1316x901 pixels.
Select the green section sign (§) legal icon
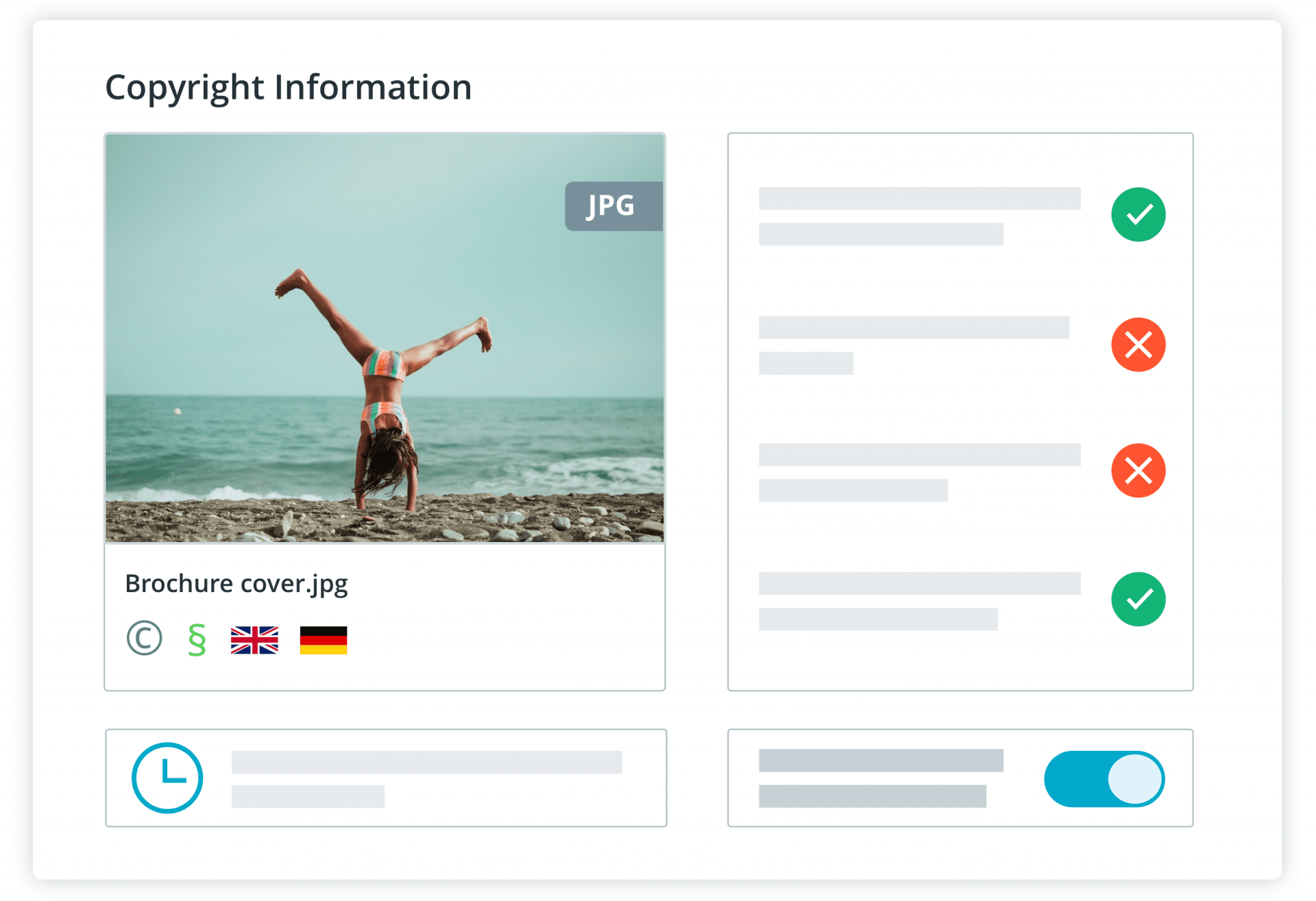[x=196, y=640]
